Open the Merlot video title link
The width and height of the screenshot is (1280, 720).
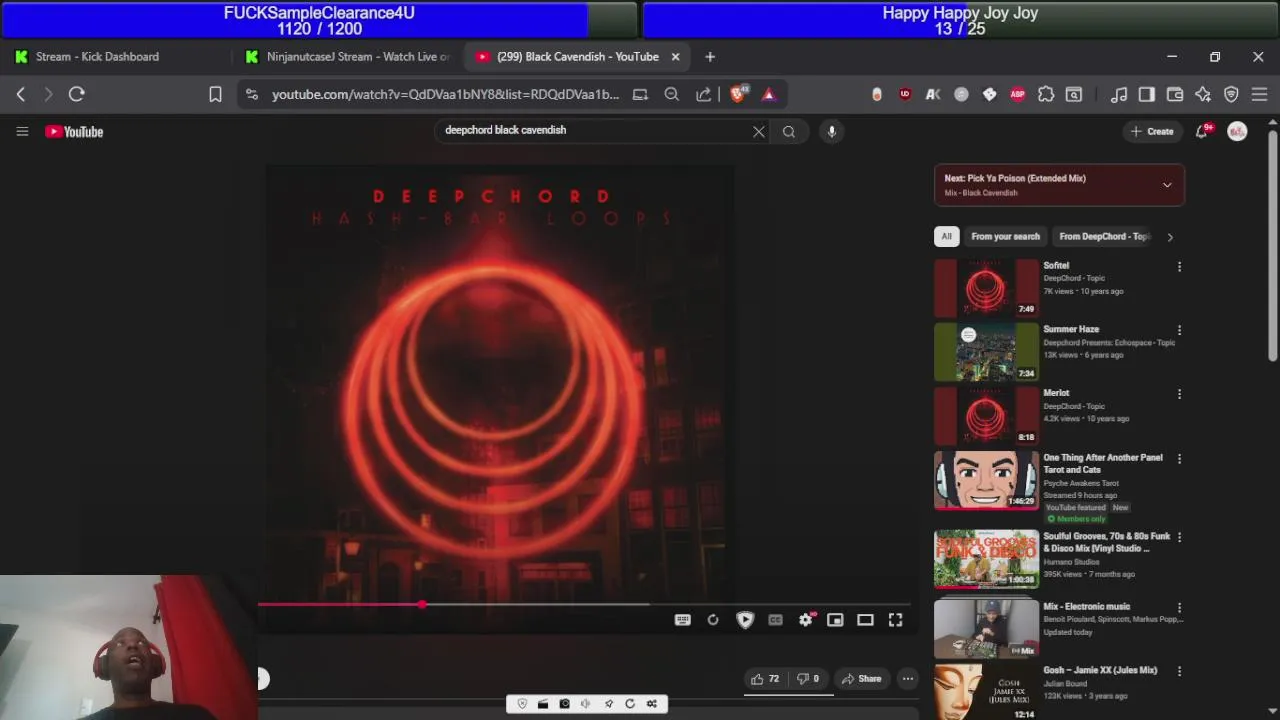[x=1056, y=393]
